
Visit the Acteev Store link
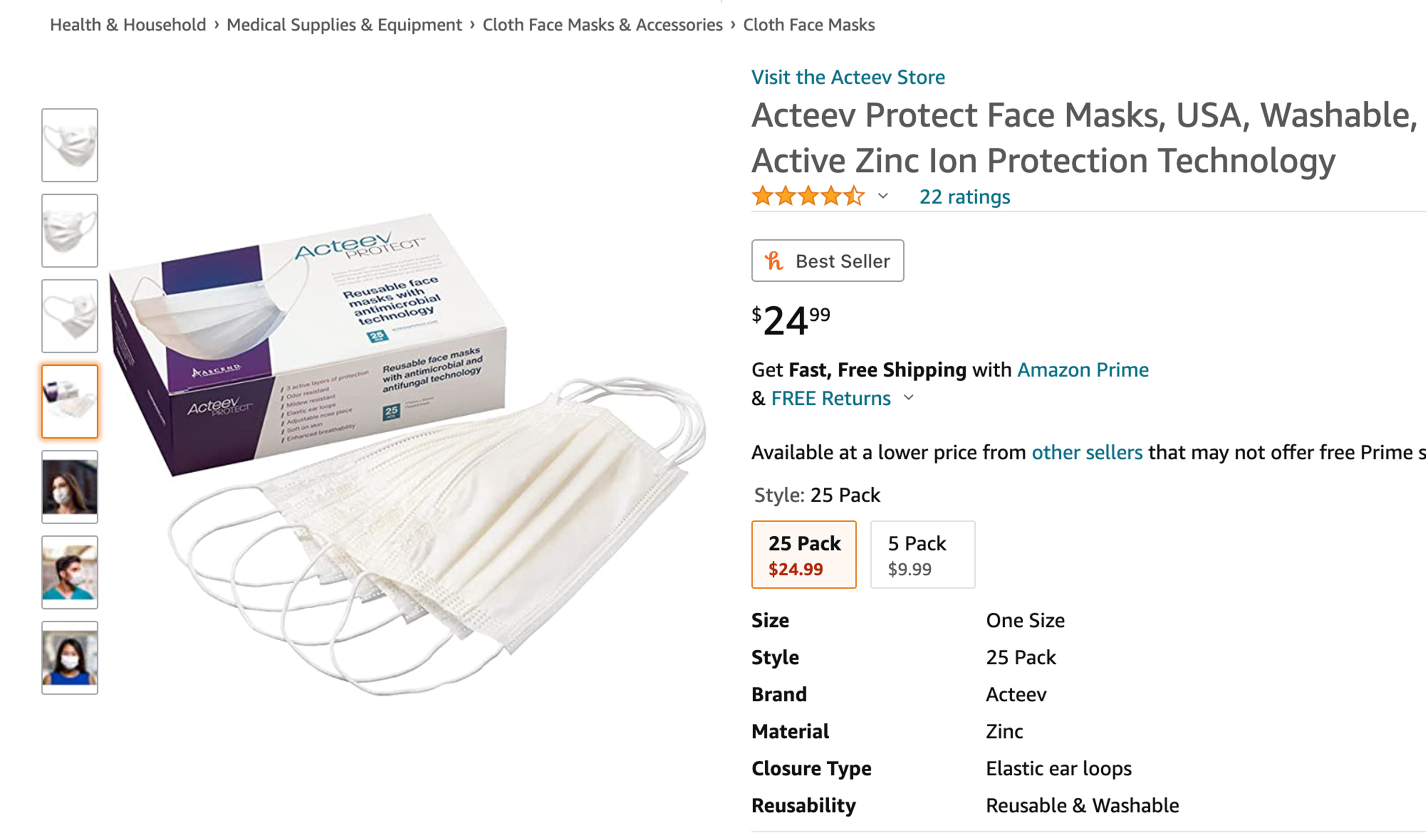[848, 77]
